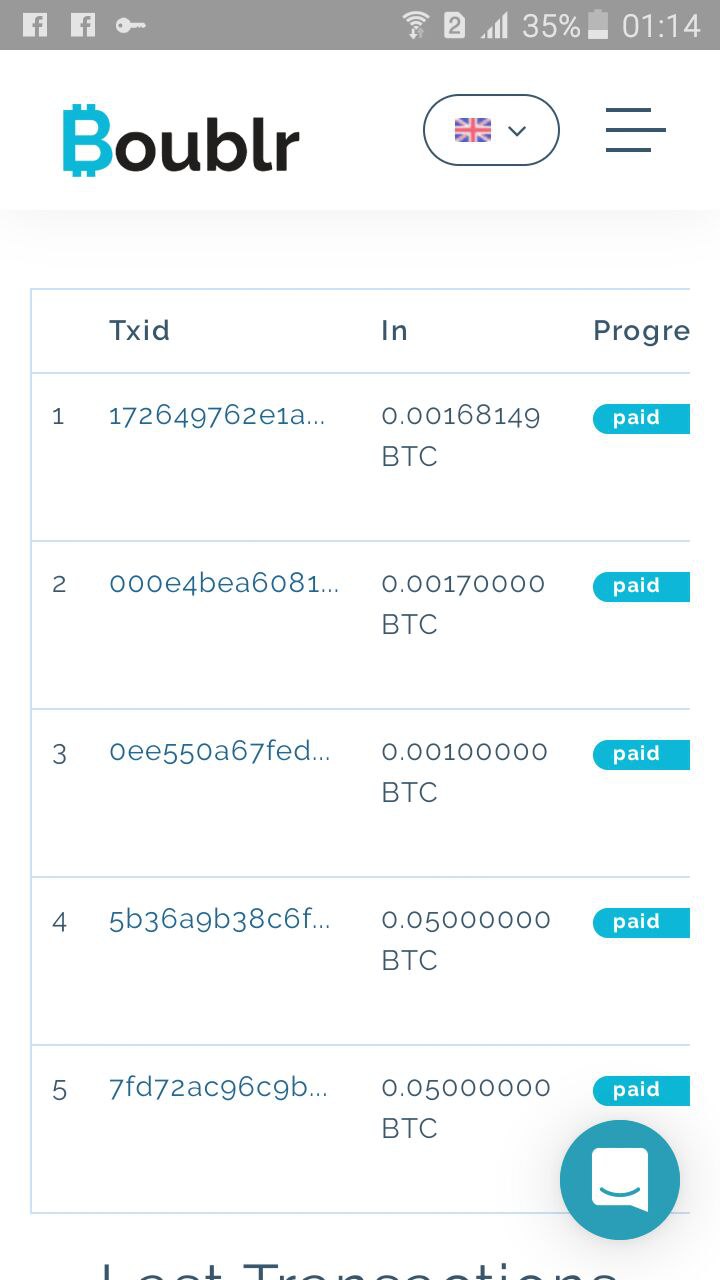The height and width of the screenshot is (1280, 720).
Task: Click the UK flag icon
Action: 472,130
